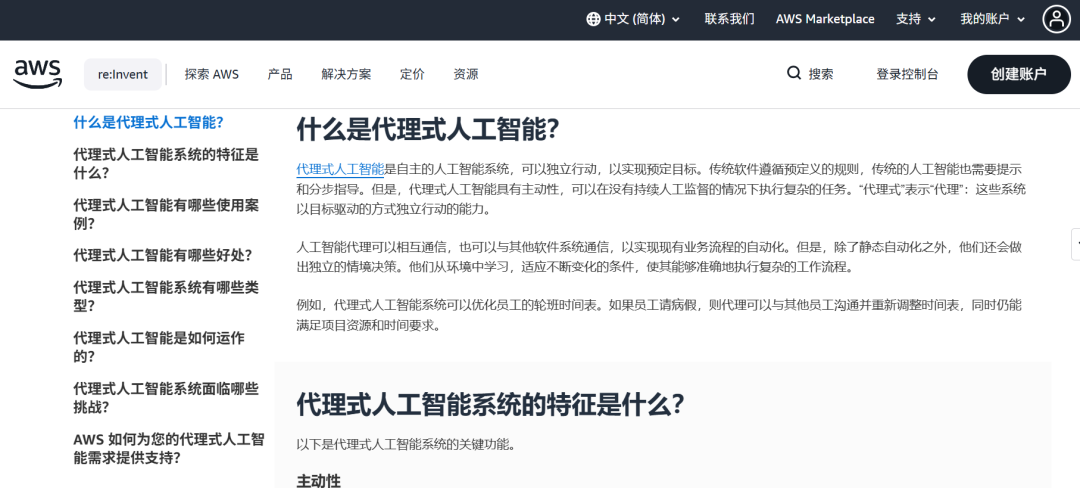This screenshot has height=488, width=1080.
Task: Click the 登录控制台 link
Action: coord(907,74)
